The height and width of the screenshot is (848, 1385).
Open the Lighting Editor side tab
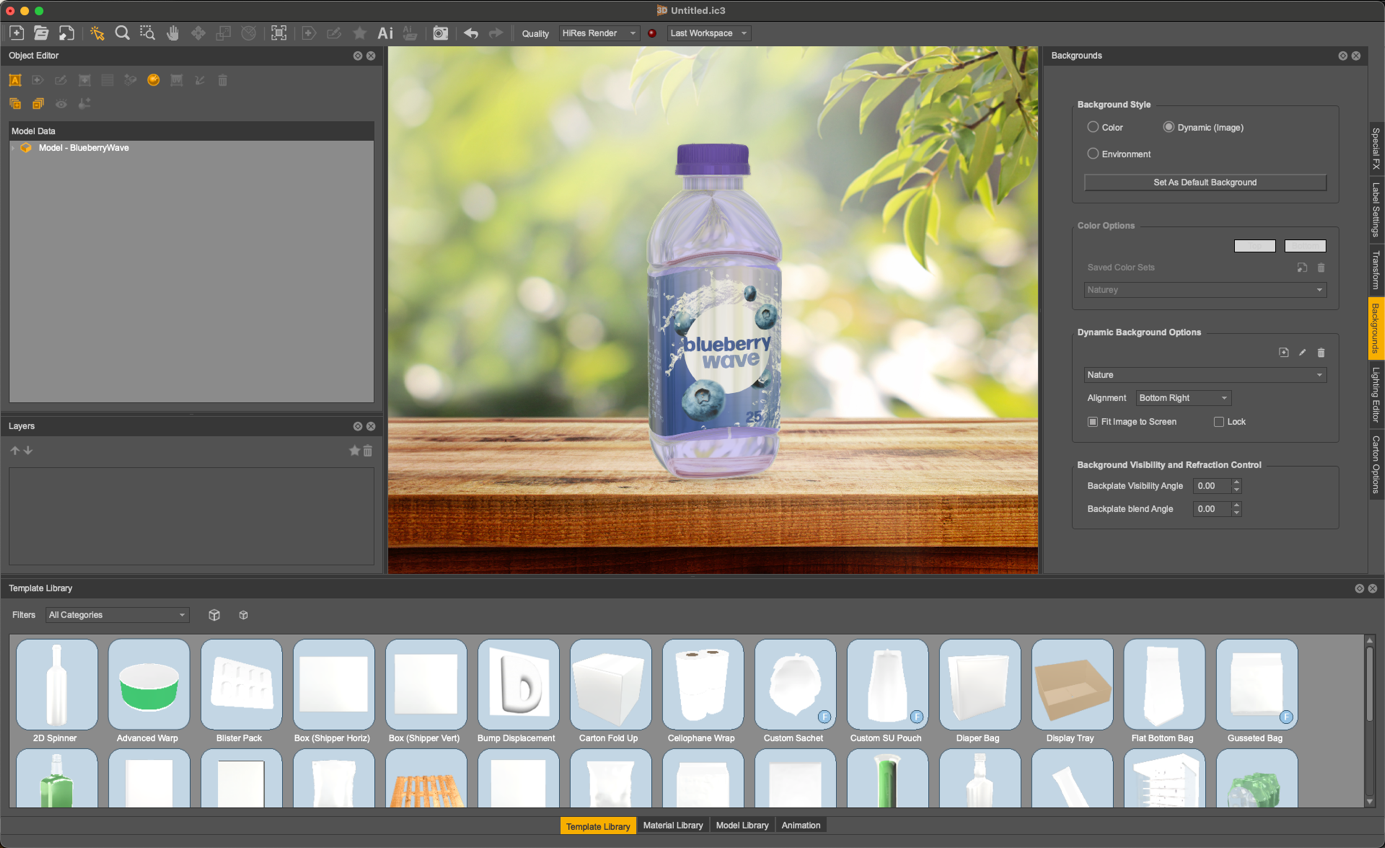pyautogui.click(x=1376, y=395)
